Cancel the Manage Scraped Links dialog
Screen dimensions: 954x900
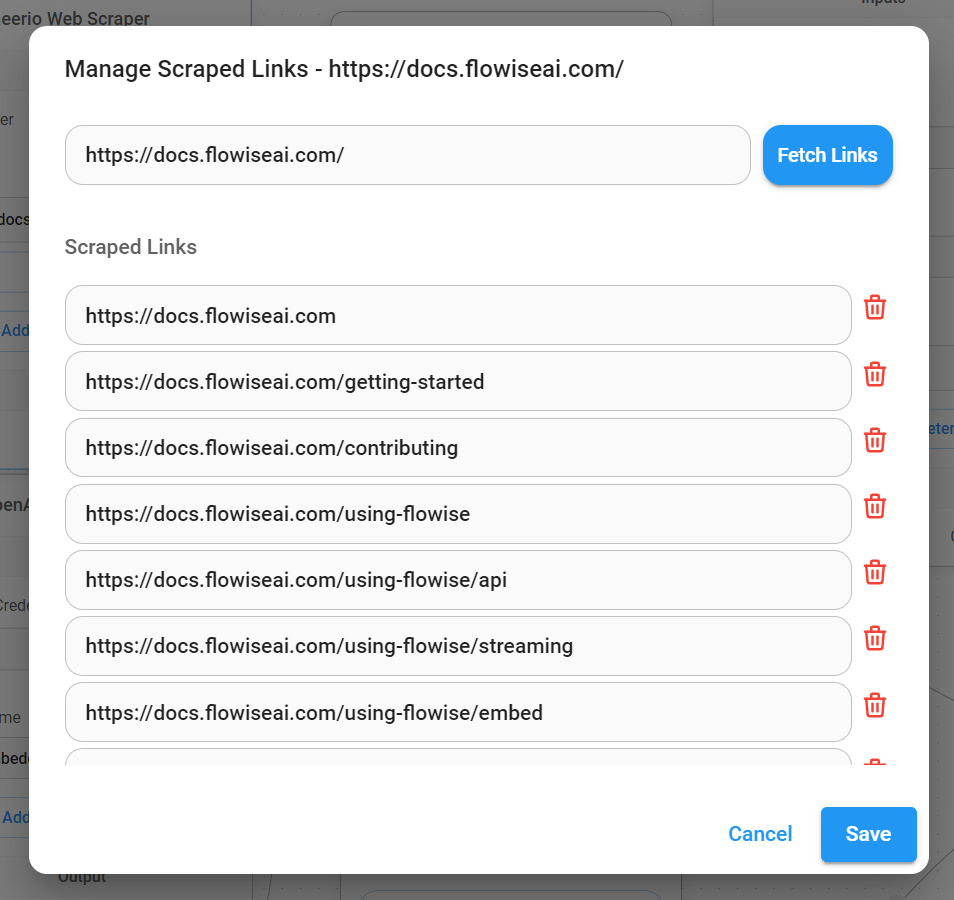click(x=760, y=834)
